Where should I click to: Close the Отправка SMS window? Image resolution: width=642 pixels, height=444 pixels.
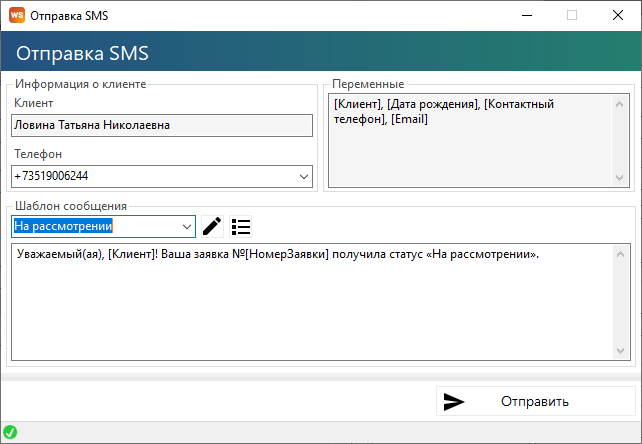point(618,15)
